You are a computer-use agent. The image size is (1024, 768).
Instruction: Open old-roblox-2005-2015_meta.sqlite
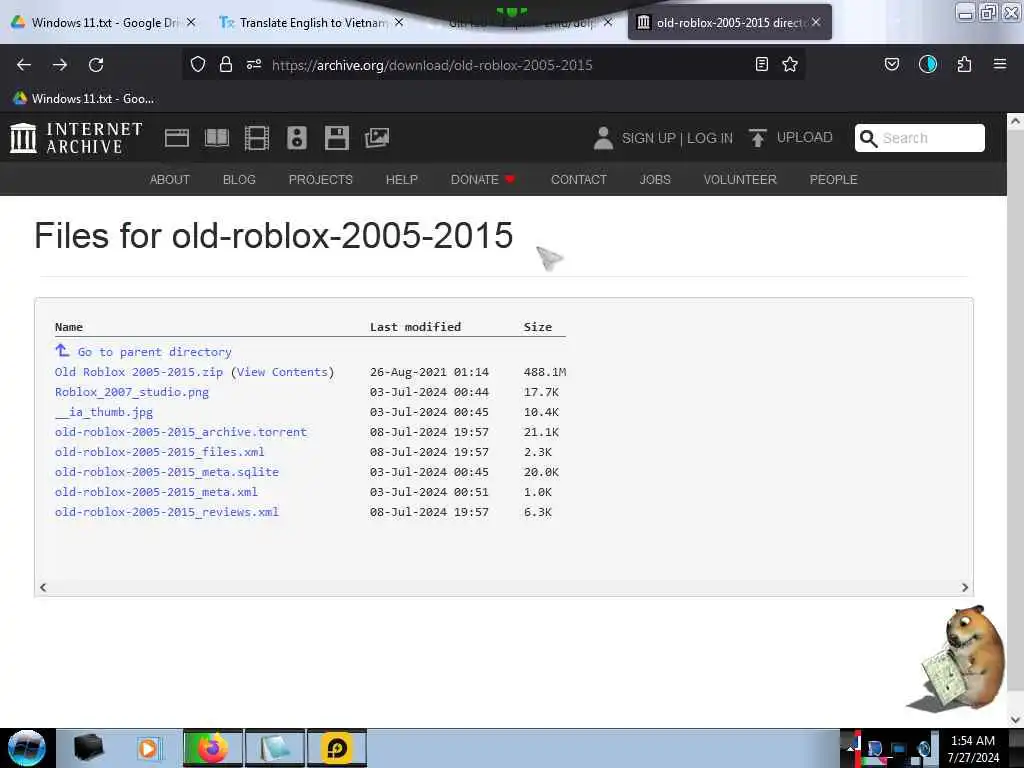[x=167, y=472]
